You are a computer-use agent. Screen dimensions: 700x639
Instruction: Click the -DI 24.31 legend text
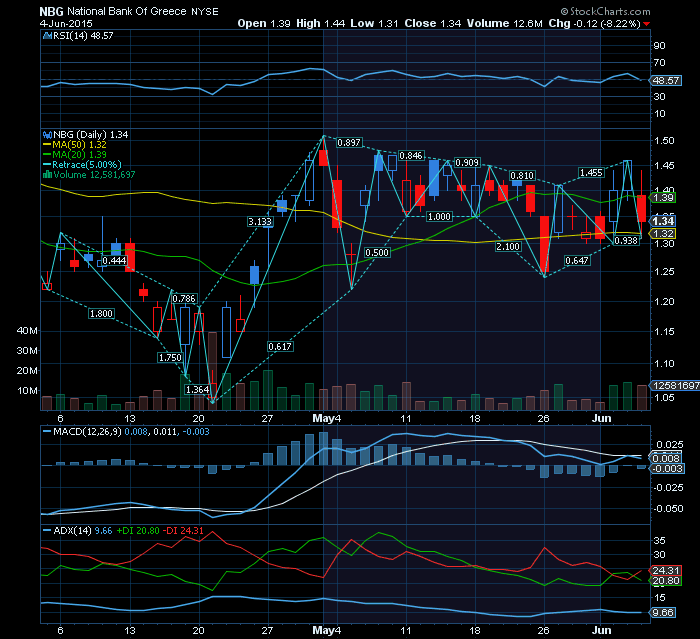pyautogui.click(x=183, y=530)
